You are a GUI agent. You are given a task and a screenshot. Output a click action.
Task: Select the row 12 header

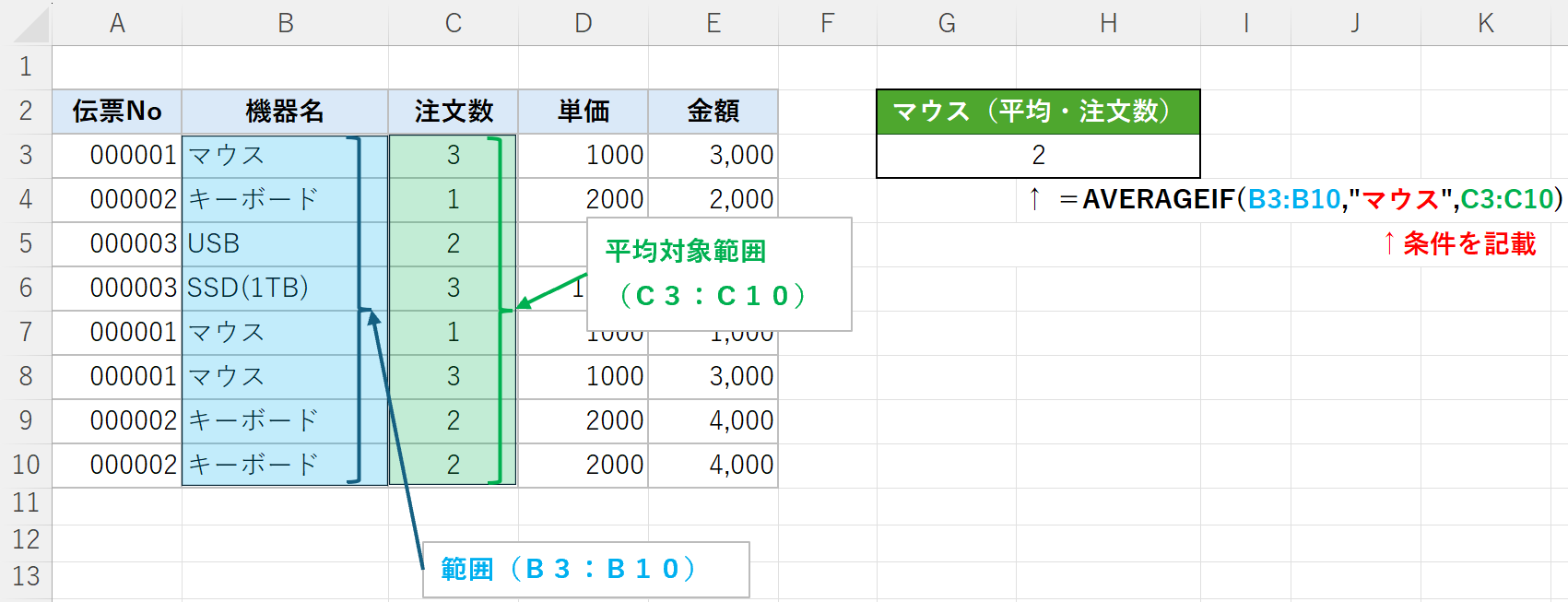(x=26, y=539)
